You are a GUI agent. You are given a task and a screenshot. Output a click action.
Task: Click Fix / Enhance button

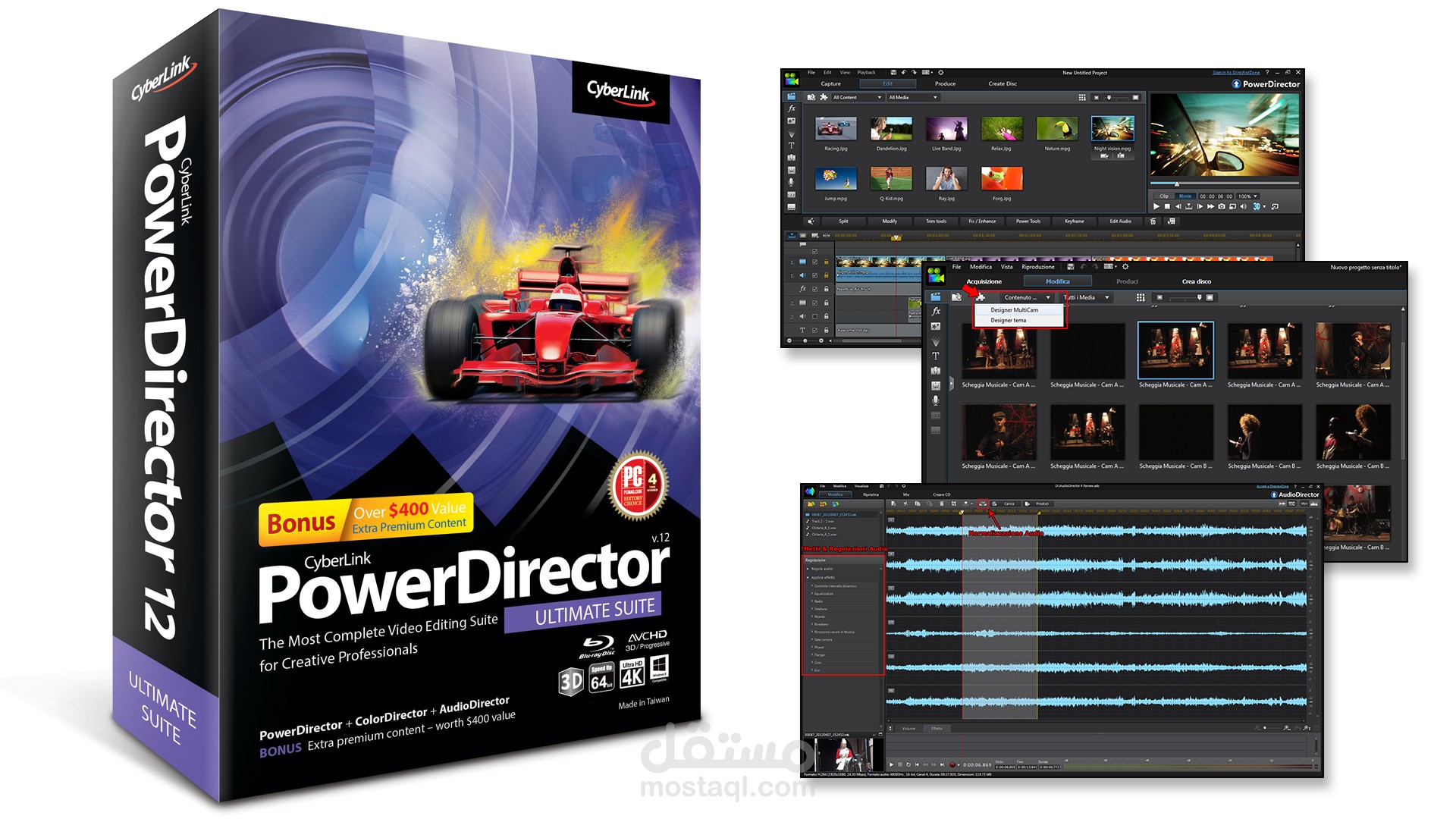982,221
